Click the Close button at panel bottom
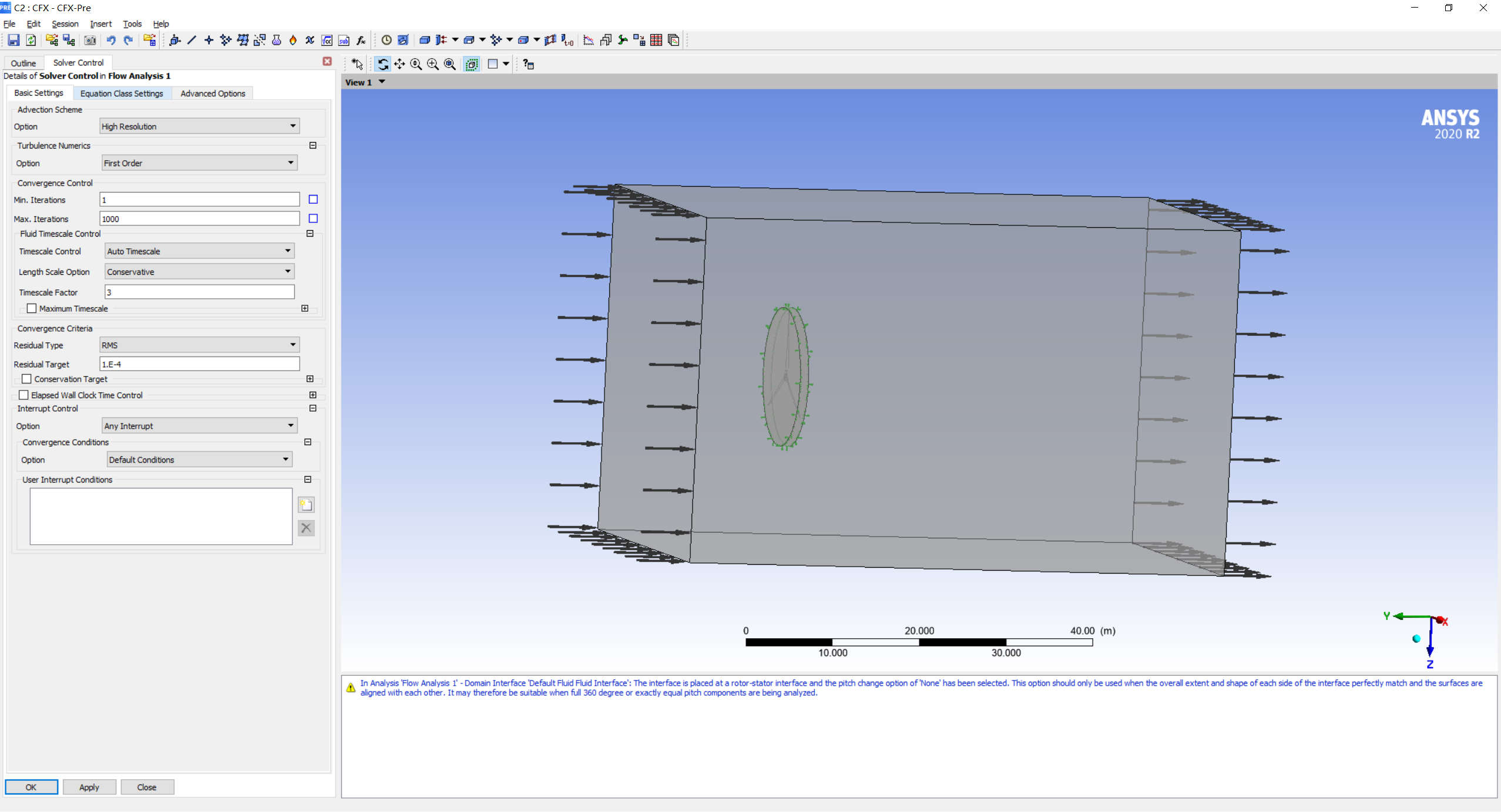This screenshot has width=1501, height=812. tap(147, 787)
